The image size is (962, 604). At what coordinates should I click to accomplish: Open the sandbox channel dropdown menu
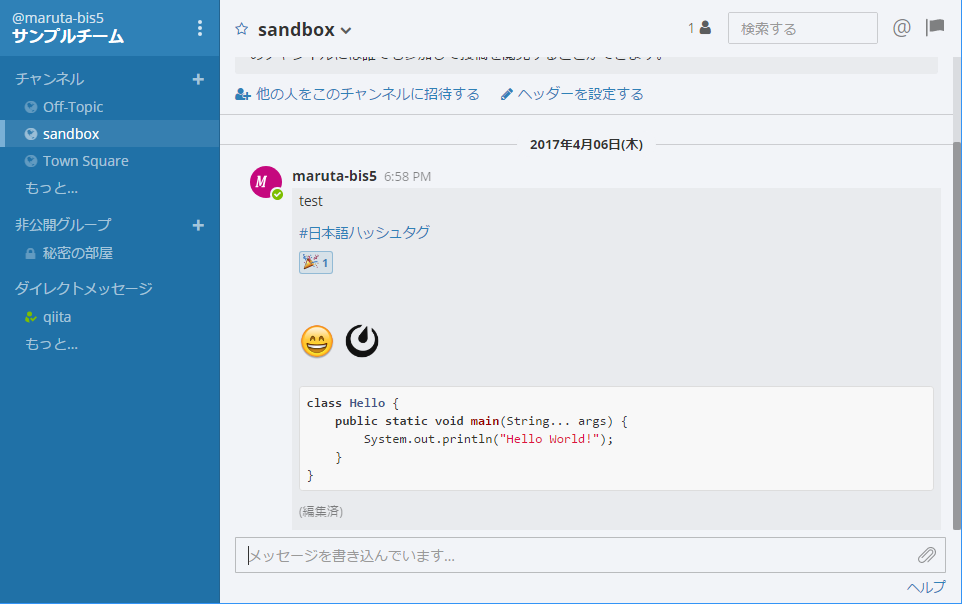(x=346, y=31)
